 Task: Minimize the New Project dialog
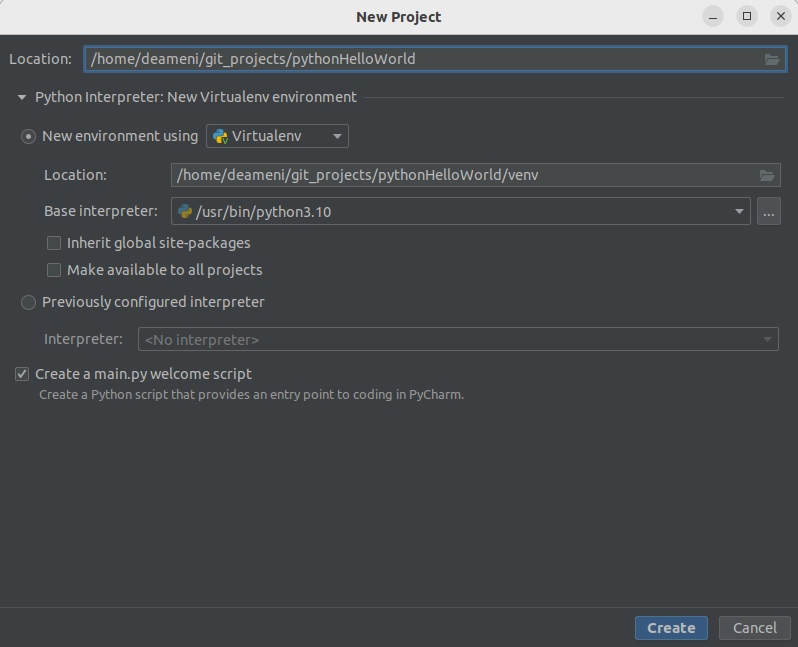(x=713, y=17)
